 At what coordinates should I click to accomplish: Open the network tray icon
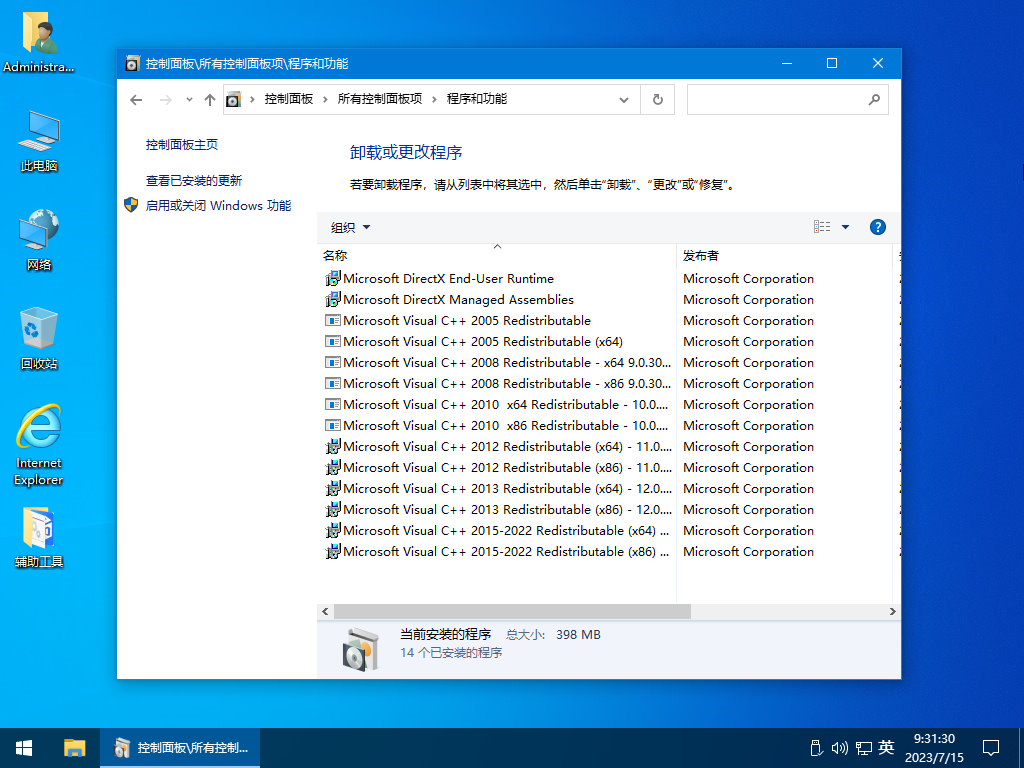coord(864,748)
